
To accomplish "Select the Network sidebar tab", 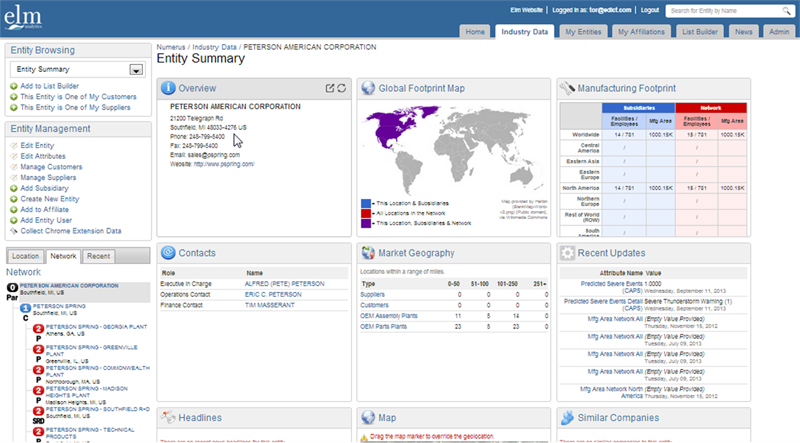I will pos(63,256).
